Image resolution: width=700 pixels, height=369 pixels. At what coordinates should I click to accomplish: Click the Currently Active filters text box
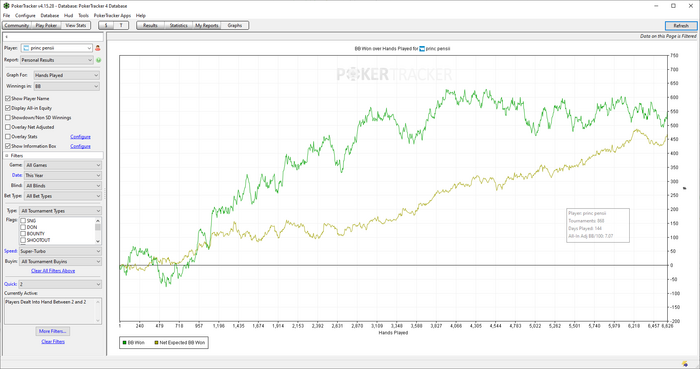[53, 311]
